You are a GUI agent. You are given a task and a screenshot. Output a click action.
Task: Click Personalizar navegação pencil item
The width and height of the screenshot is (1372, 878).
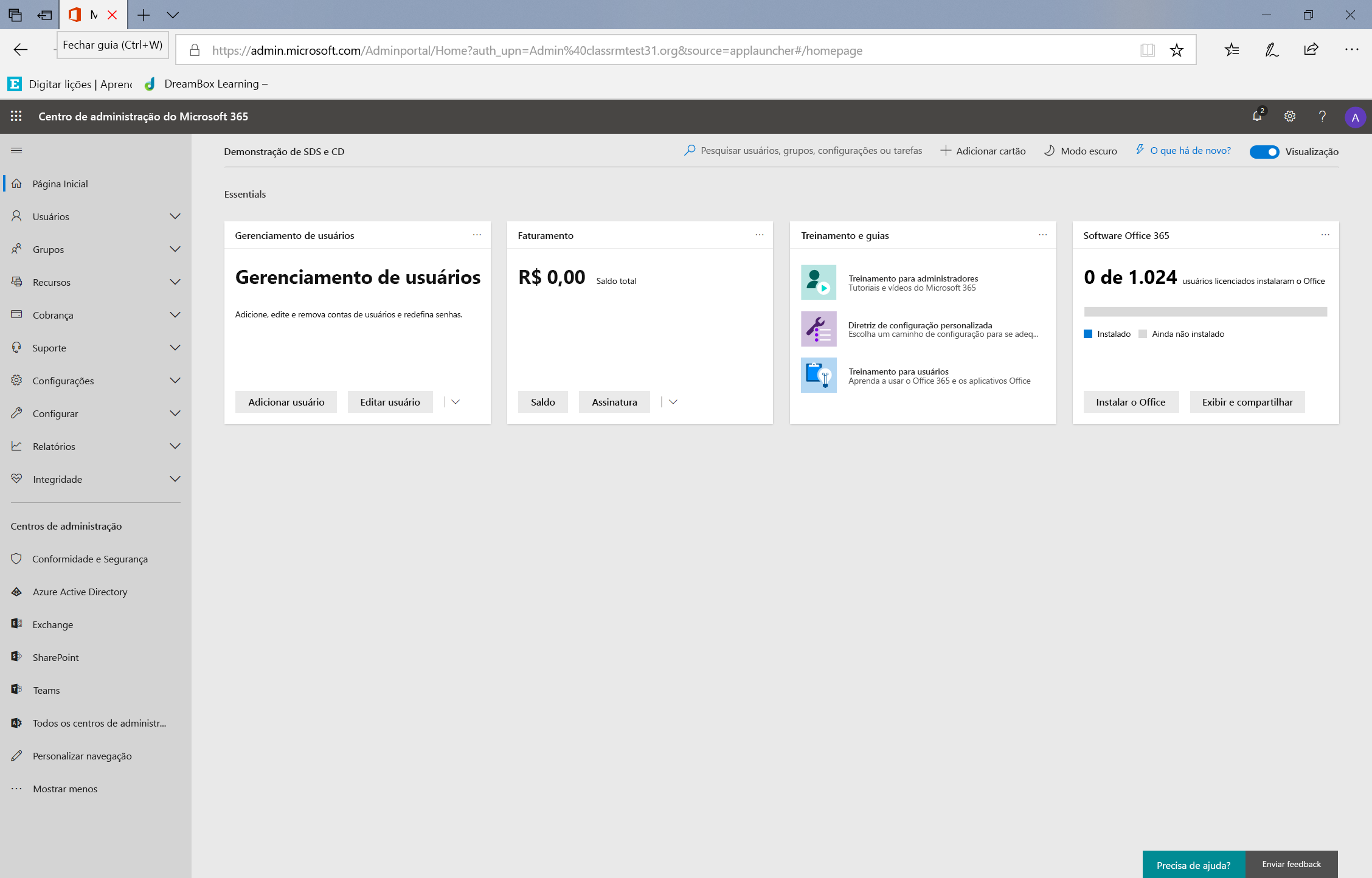[x=82, y=756]
